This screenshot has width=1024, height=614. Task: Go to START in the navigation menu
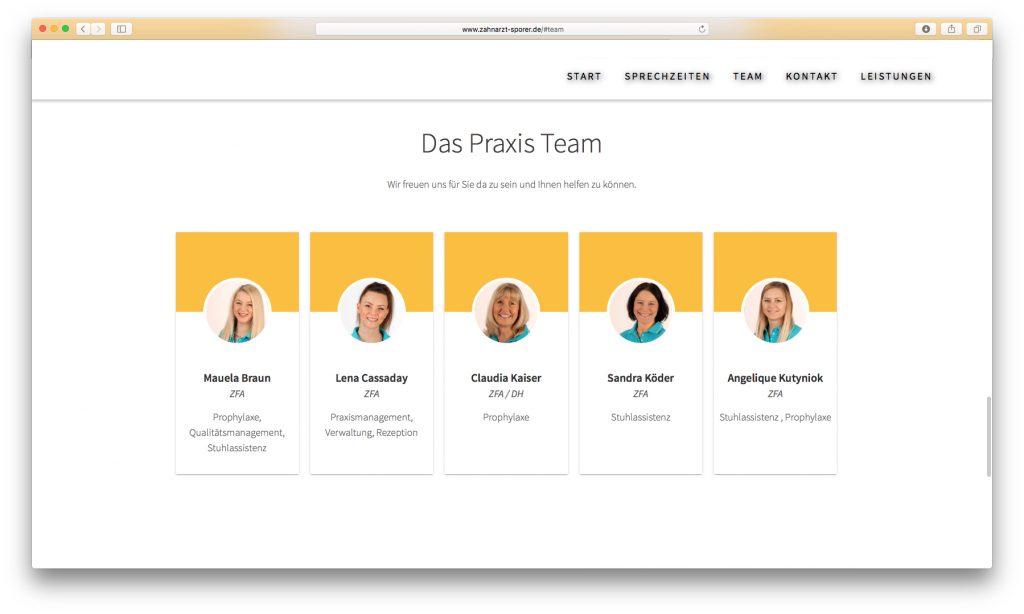pos(584,76)
